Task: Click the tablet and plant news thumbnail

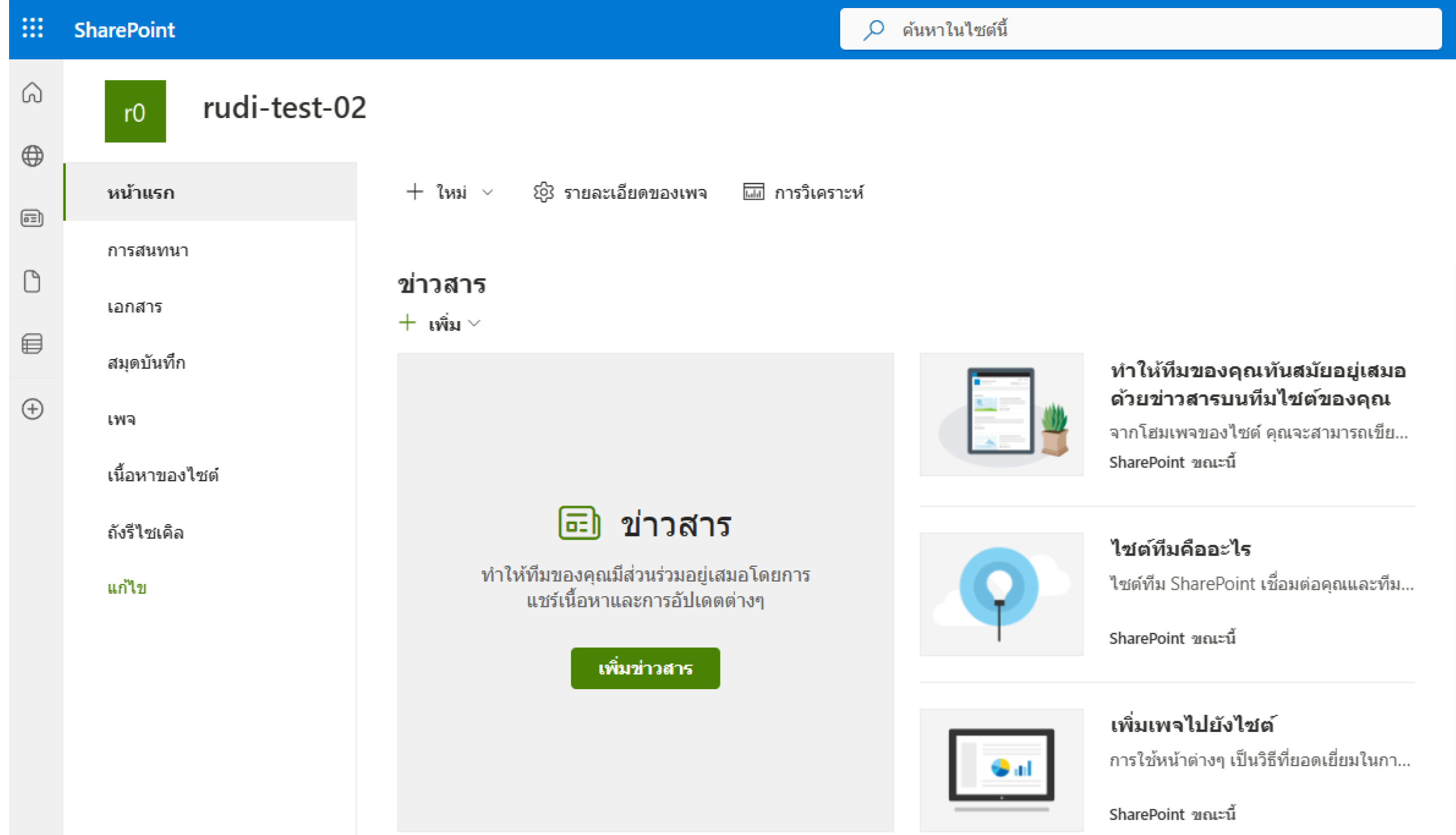Action: [1001, 415]
